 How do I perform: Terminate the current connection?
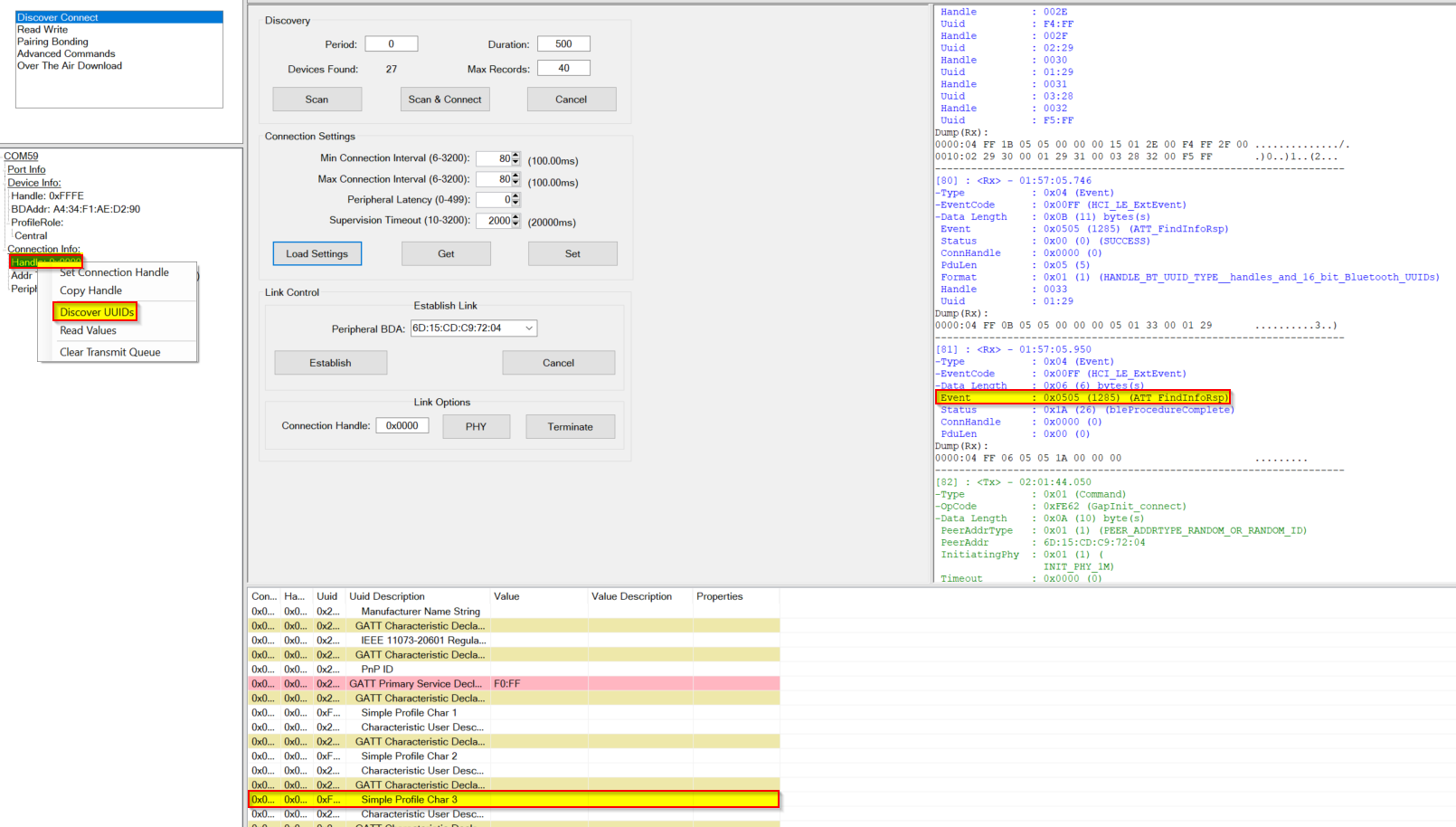pos(570,427)
